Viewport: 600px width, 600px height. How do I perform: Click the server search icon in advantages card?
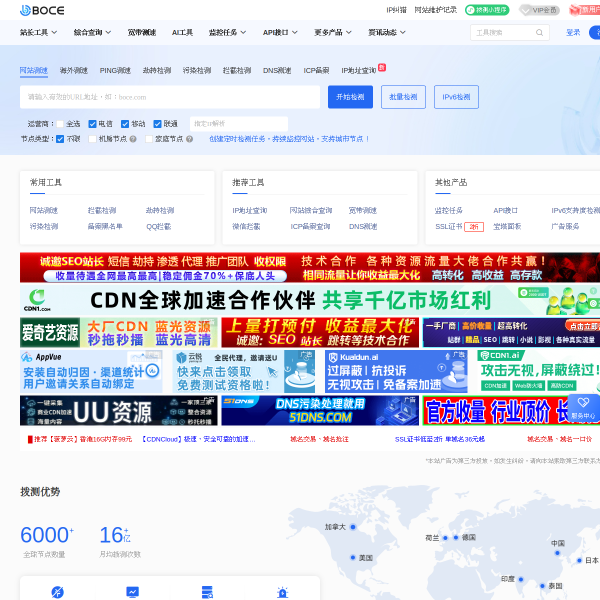pyautogui.click(x=207, y=592)
